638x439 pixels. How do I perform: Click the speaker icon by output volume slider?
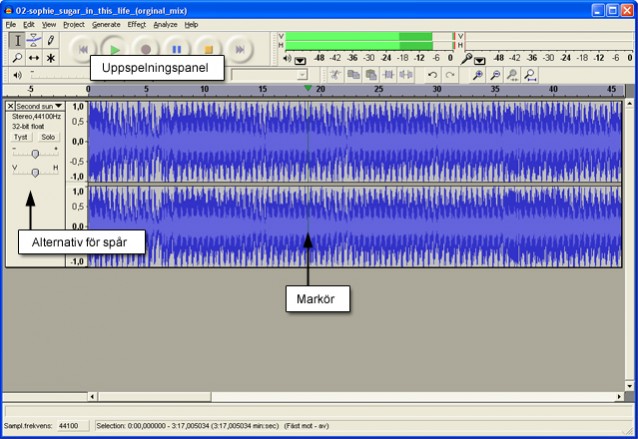pyautogui.click(x=17, y=75)
